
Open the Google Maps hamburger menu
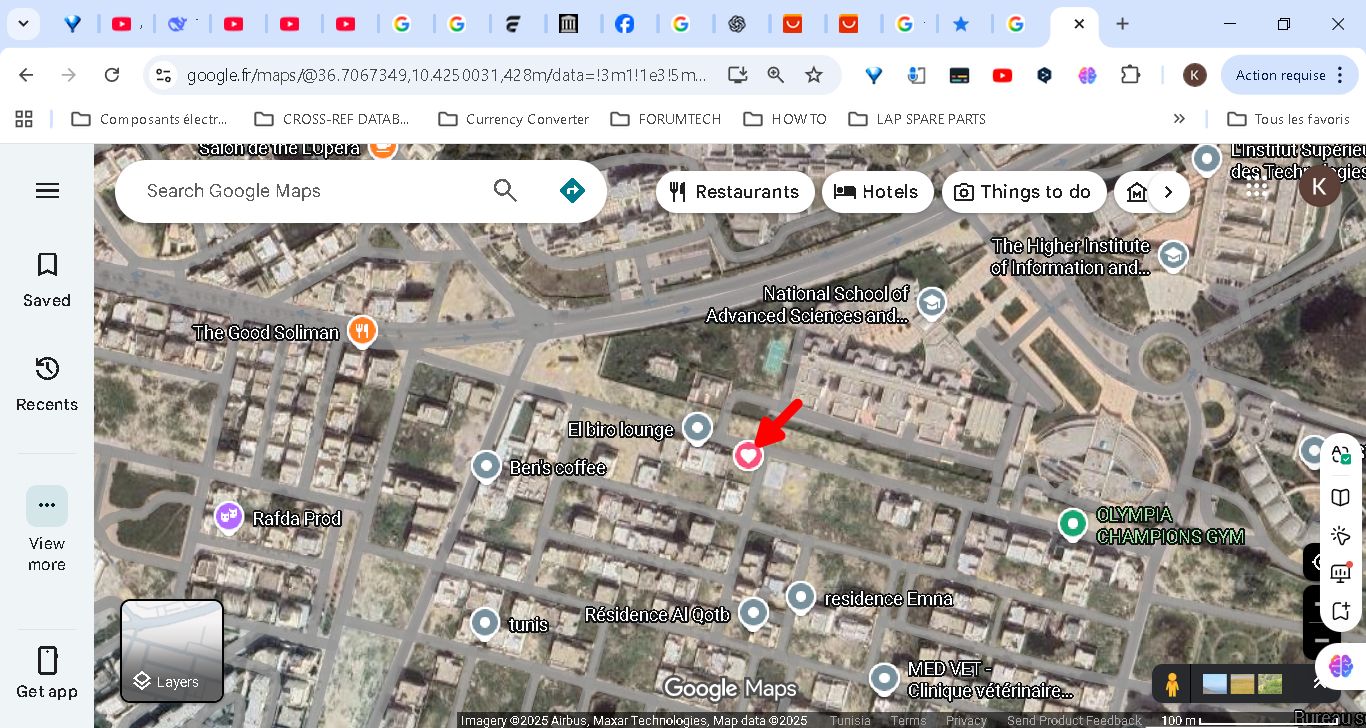click(47, 191)
